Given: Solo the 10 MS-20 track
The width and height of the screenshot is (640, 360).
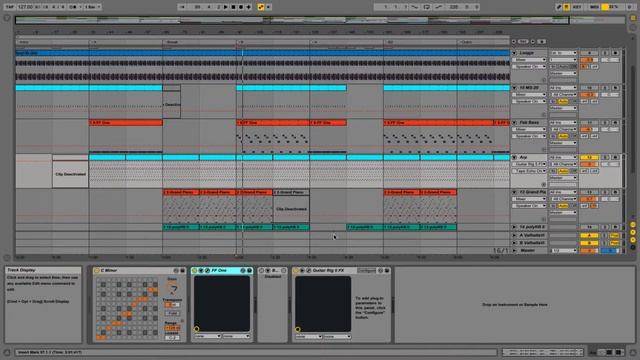Looking at the screenshot, I should pos(605,88).
